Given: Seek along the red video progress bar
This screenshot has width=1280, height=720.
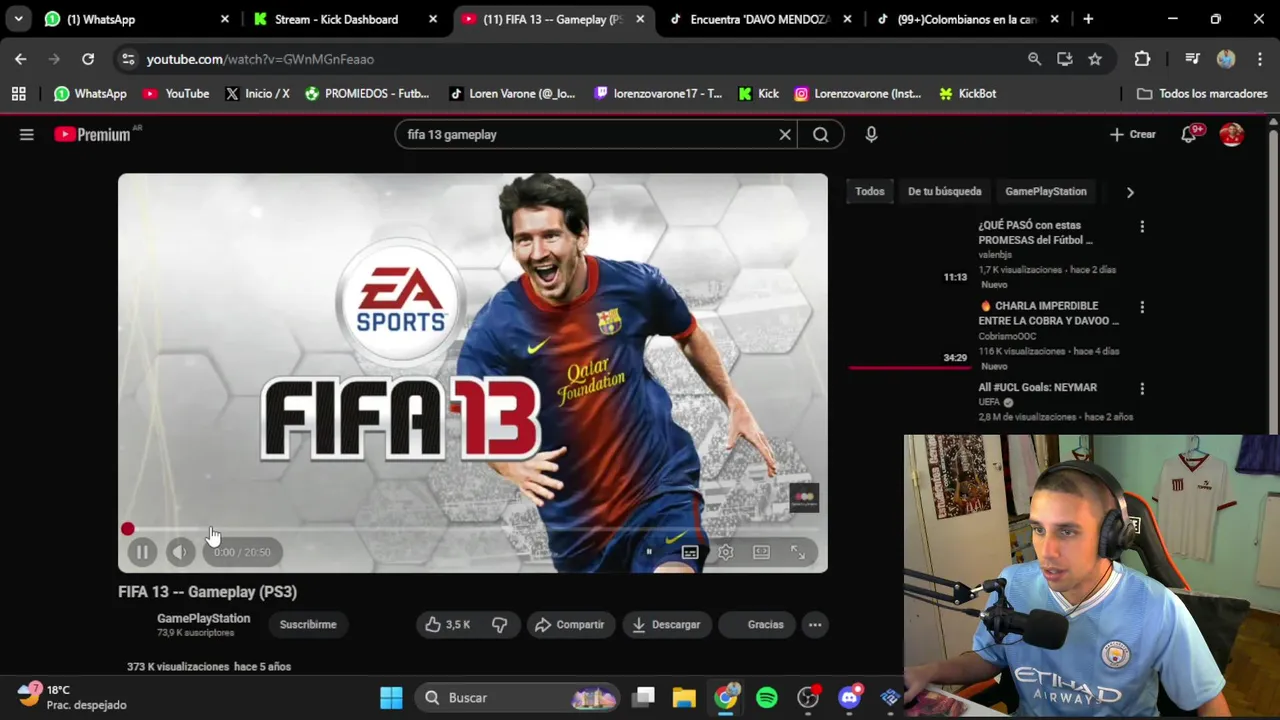Looking at the screenshot, I should pos(473,529).
